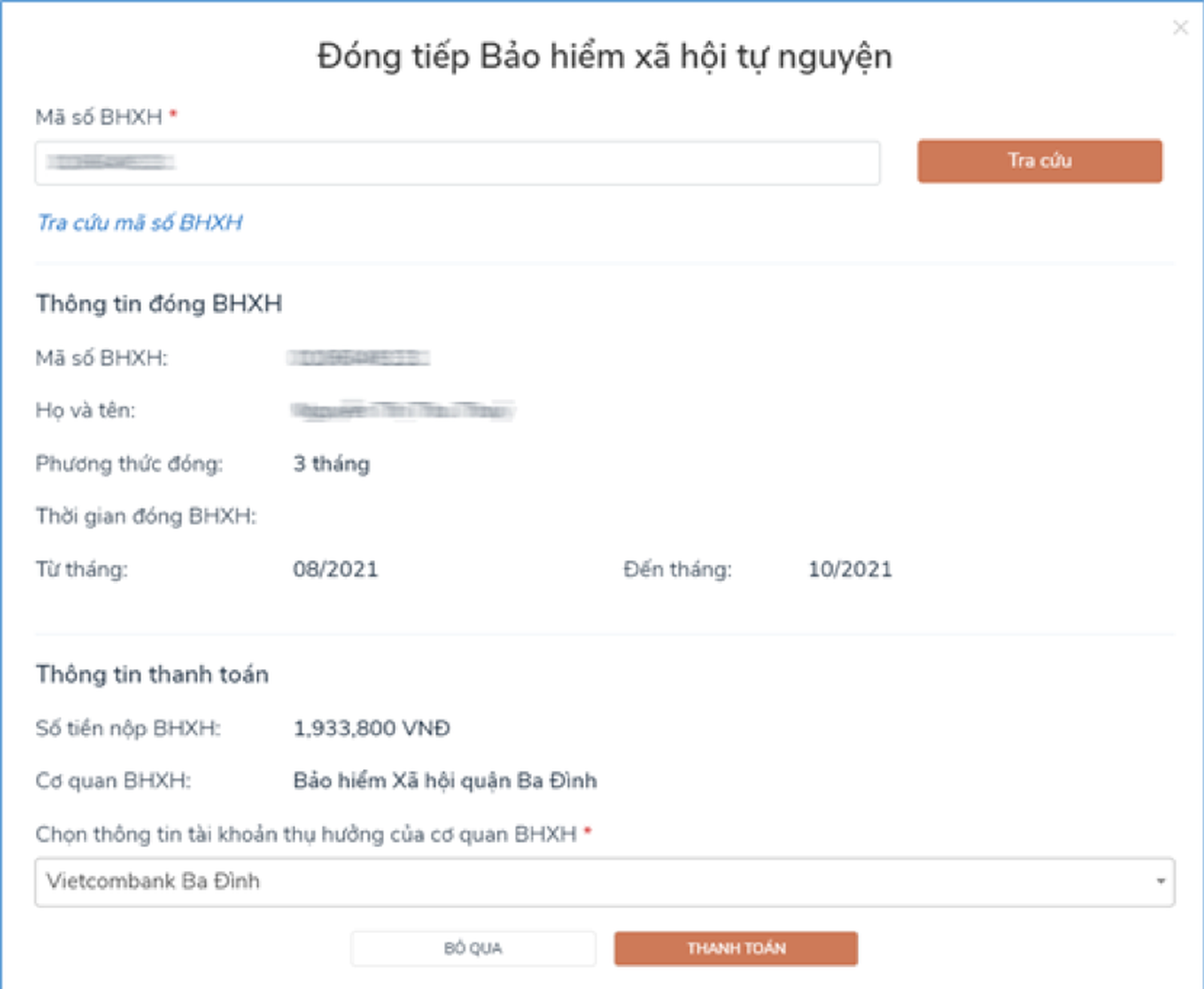Select the Thông tin thanh toán heading
This screenshot has width=1204, height=989.
point(152,674)
